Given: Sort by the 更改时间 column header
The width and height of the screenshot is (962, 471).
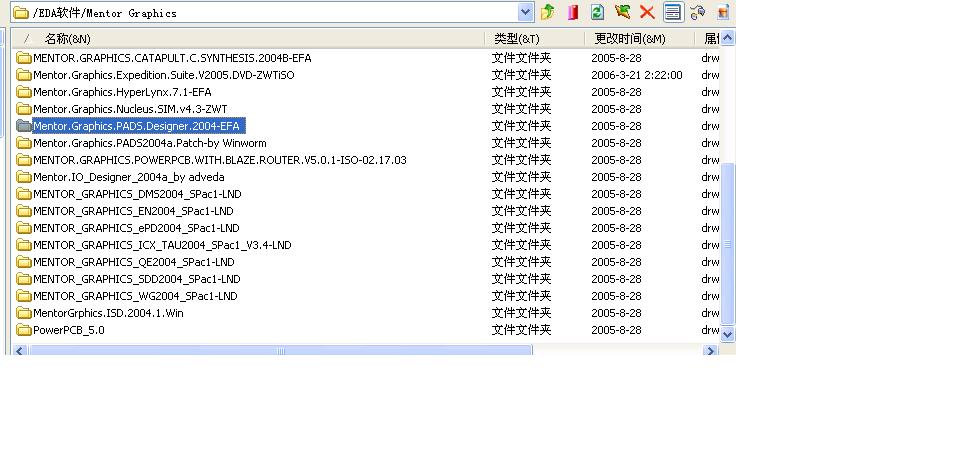Looking at the screenshot, I should tap(629, 39).
